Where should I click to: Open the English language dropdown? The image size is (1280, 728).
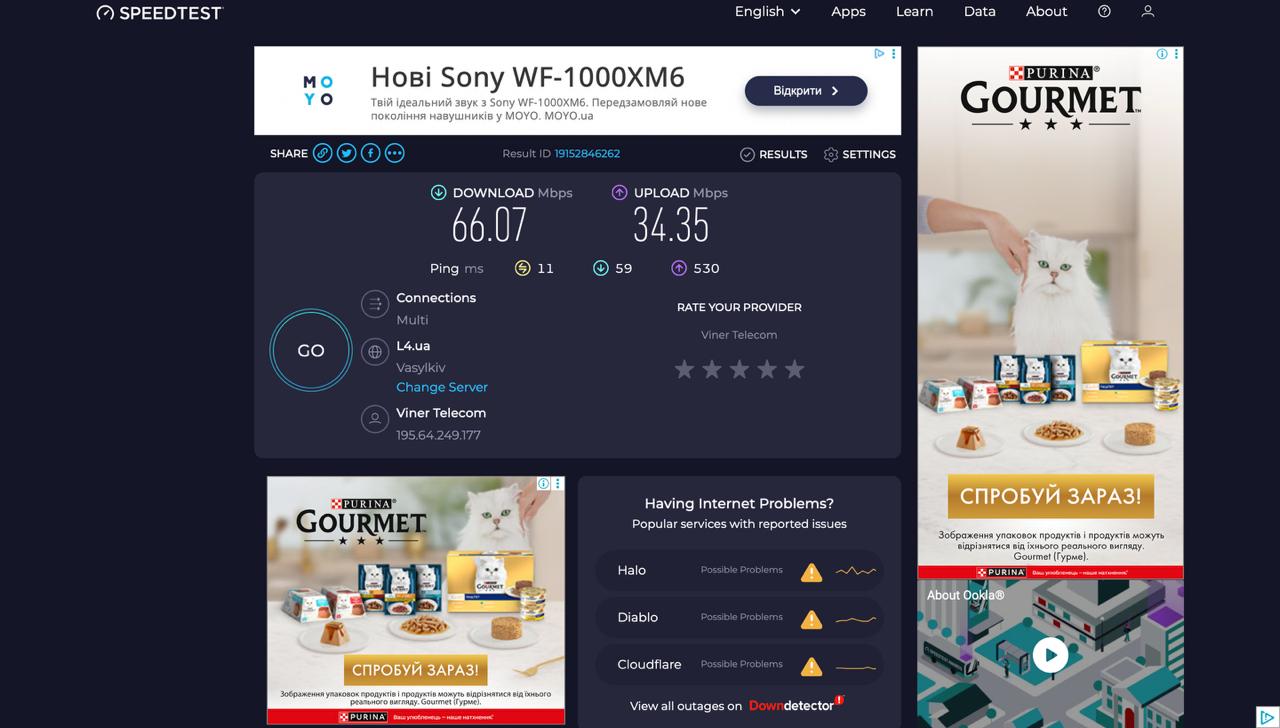[767, 11]
